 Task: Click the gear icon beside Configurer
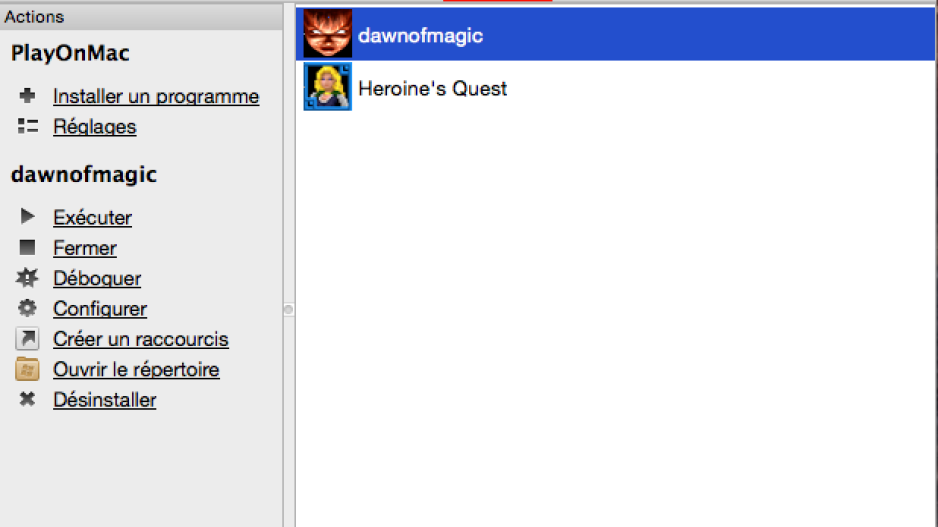point(27,308)
